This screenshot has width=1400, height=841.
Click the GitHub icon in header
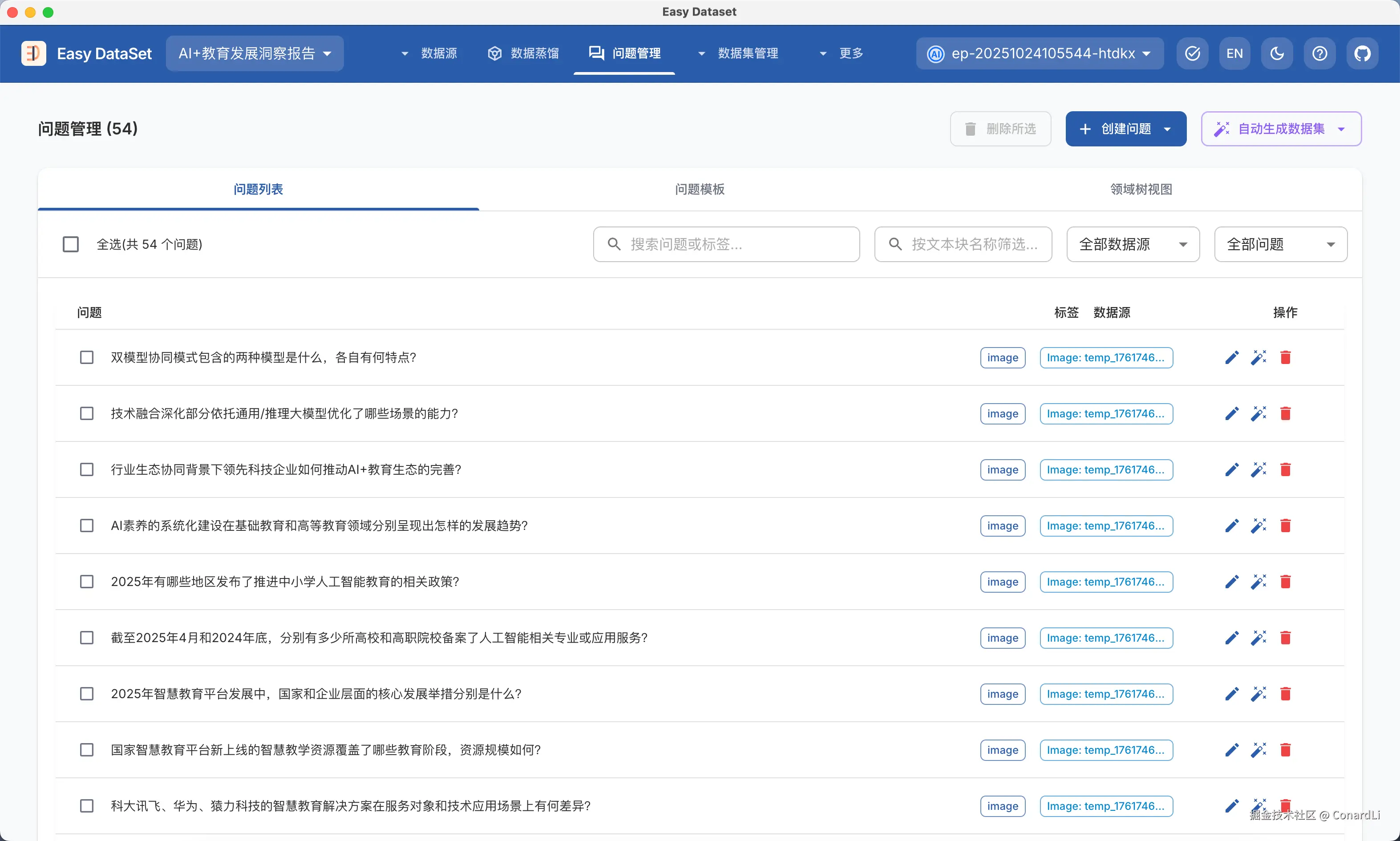(x=1362, y=53)
